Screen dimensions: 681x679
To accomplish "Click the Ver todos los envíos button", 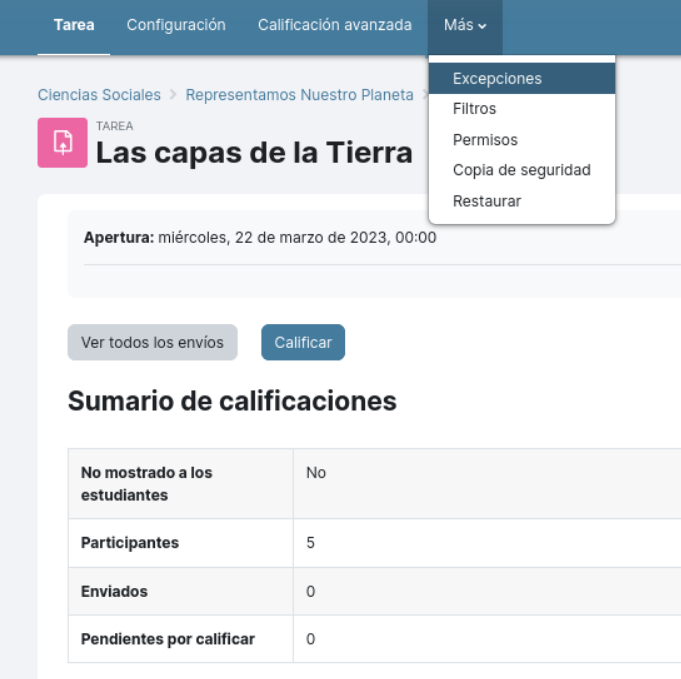I will (x=152, y=342).
